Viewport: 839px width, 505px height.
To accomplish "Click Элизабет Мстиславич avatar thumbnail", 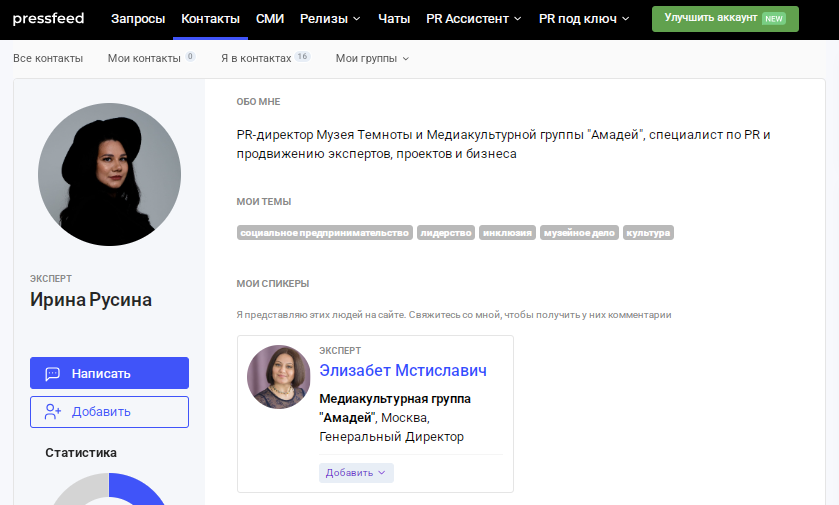I will coord(279,377).
